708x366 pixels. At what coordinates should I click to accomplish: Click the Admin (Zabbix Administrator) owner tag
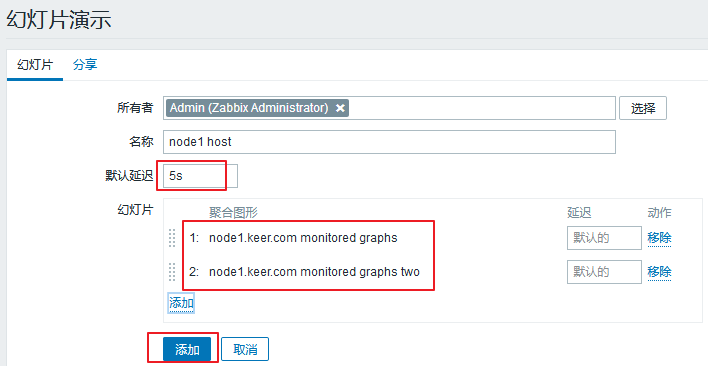(x=249, y=108)
